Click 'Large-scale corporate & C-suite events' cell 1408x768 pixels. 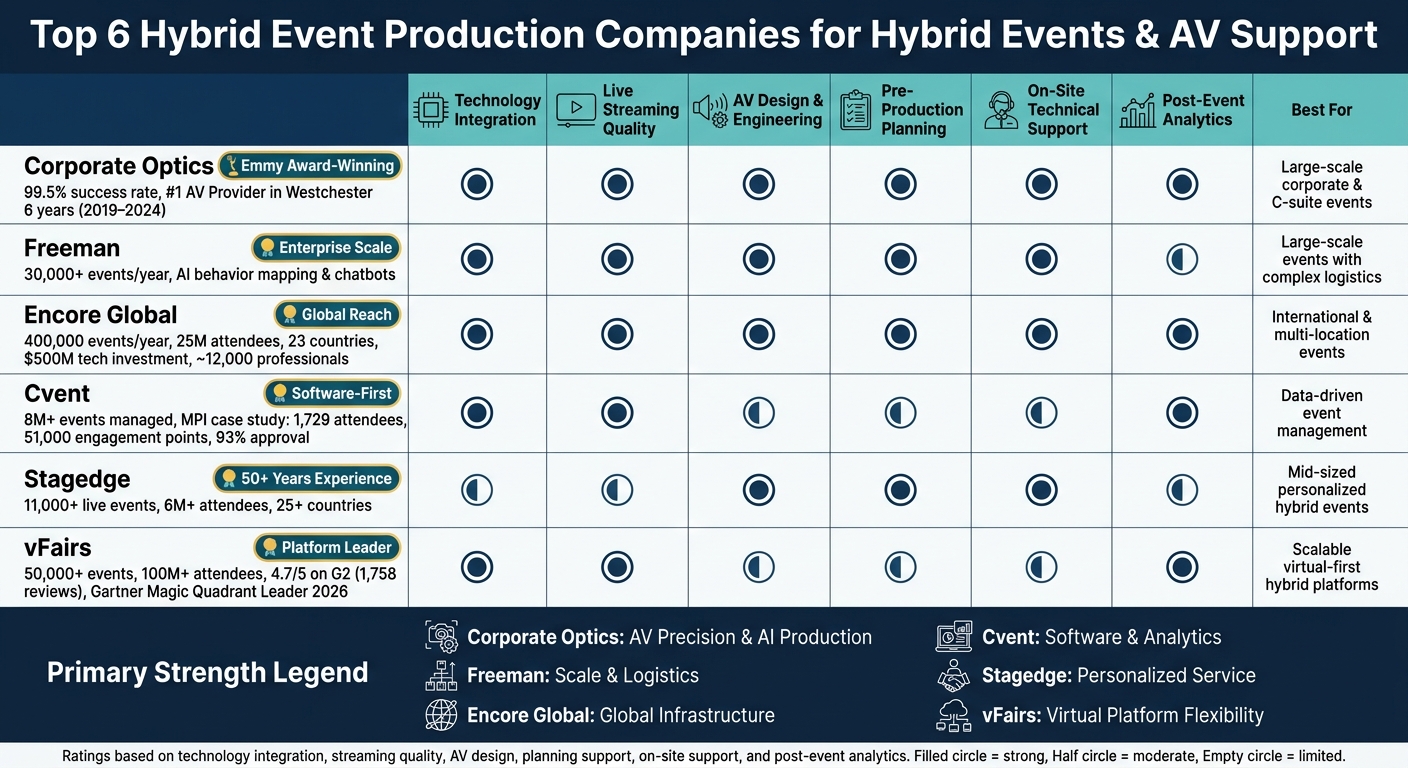pos(1321,185)
